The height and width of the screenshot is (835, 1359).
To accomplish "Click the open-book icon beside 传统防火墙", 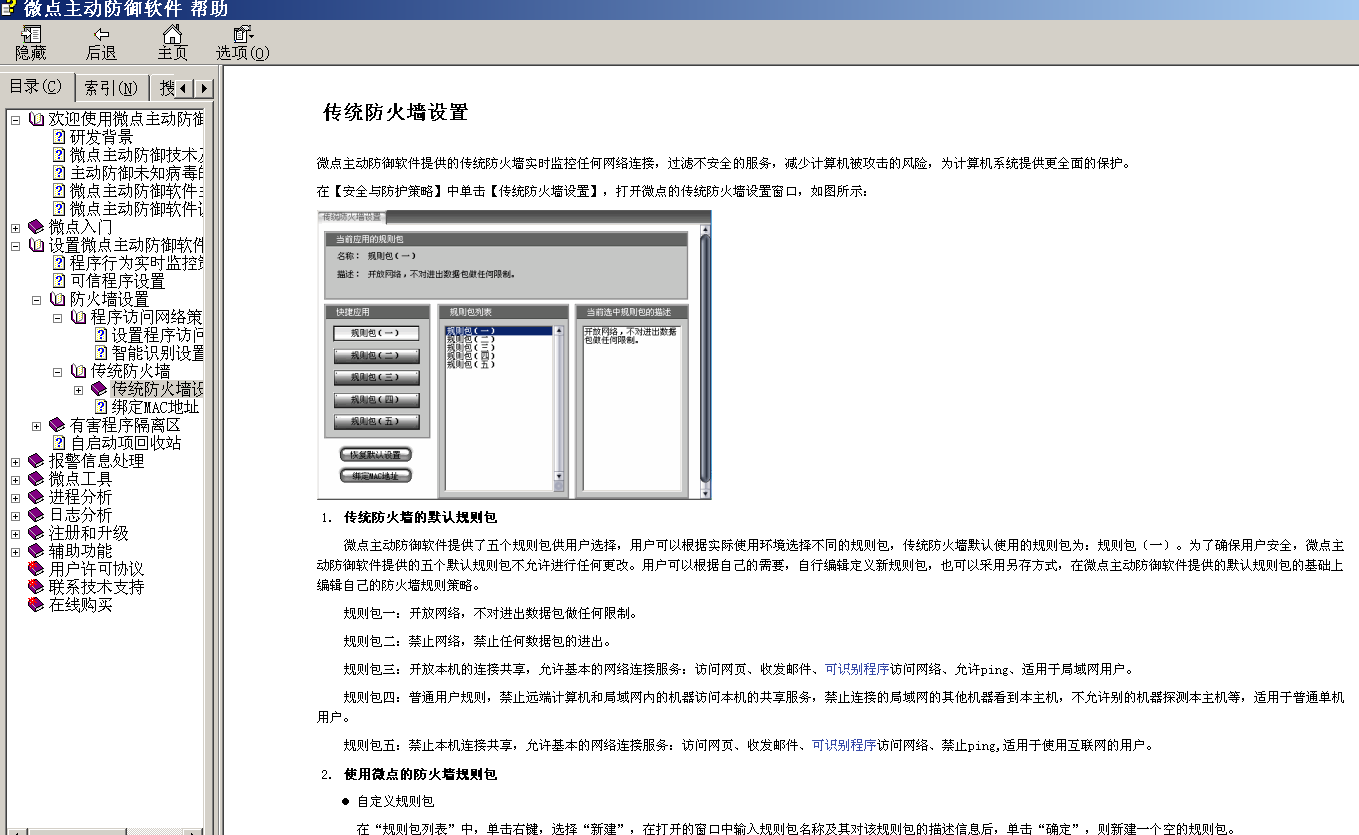I will point(78,371).
